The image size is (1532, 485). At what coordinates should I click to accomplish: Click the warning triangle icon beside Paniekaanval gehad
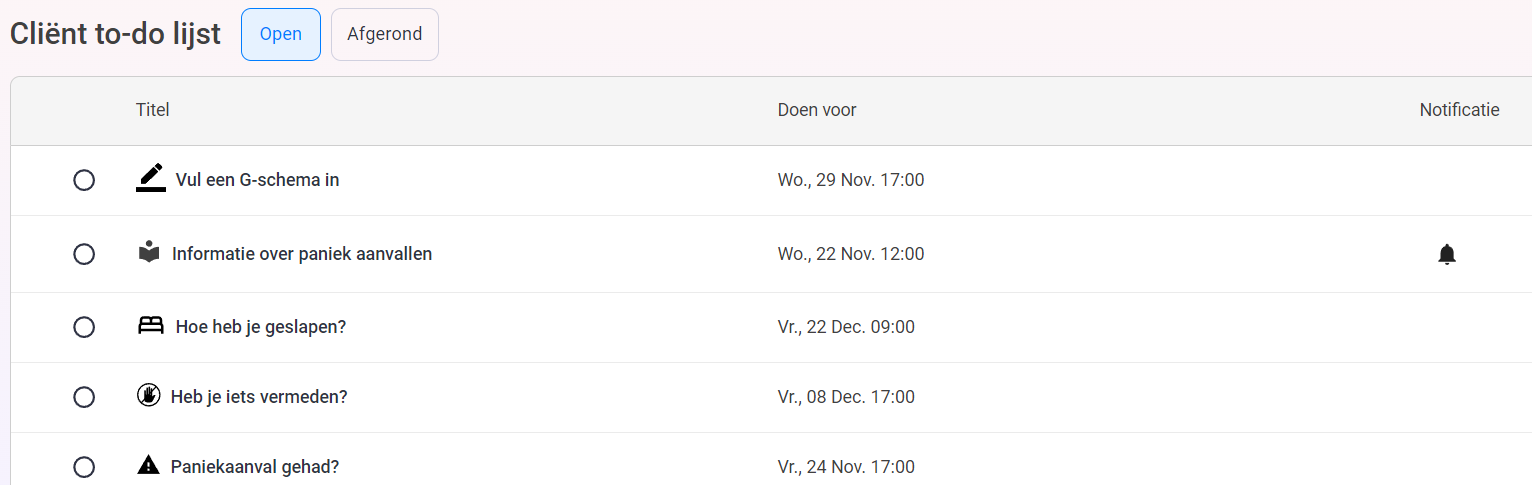(148, 465)
